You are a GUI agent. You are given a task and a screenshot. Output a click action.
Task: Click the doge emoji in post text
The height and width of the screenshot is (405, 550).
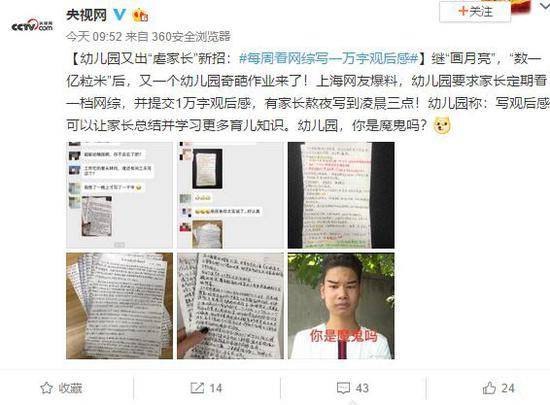coord(442,126)
